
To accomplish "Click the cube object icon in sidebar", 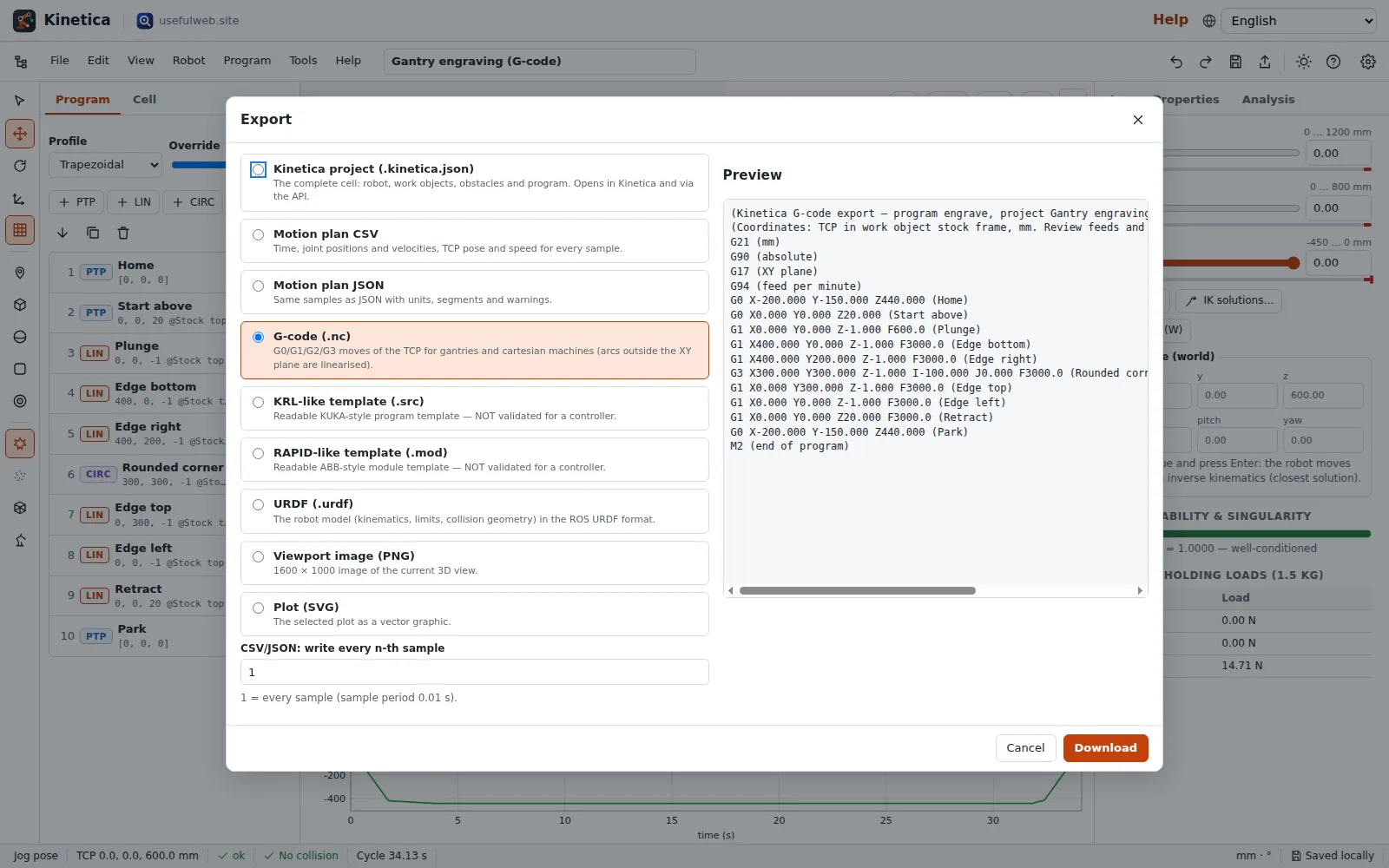I will coord(20,305).
